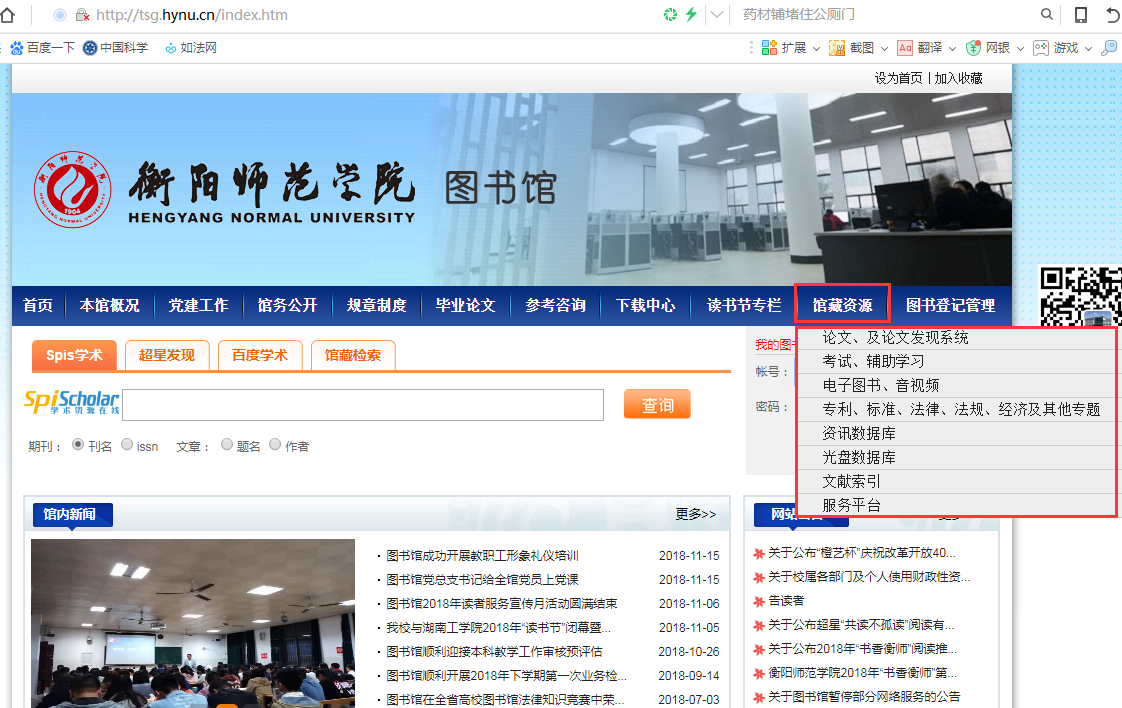The image size is (1122, 708).
Task: Click the orange 查询 search button
Action: [x=657, y=404]
